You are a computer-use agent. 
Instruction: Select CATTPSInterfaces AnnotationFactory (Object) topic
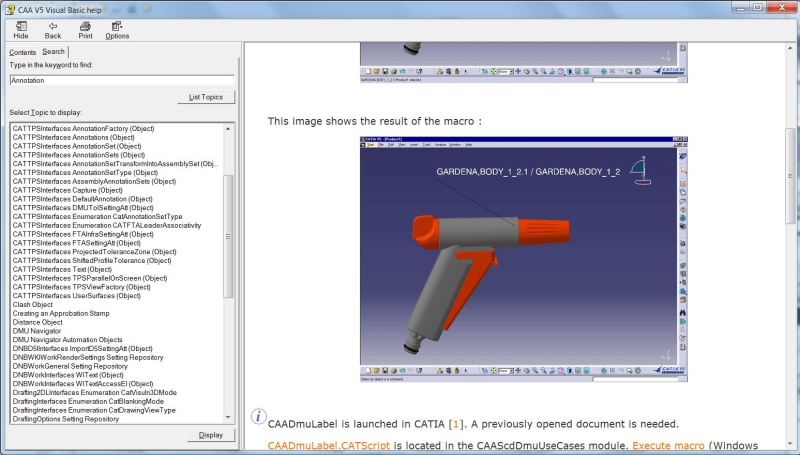pos(83,129)
